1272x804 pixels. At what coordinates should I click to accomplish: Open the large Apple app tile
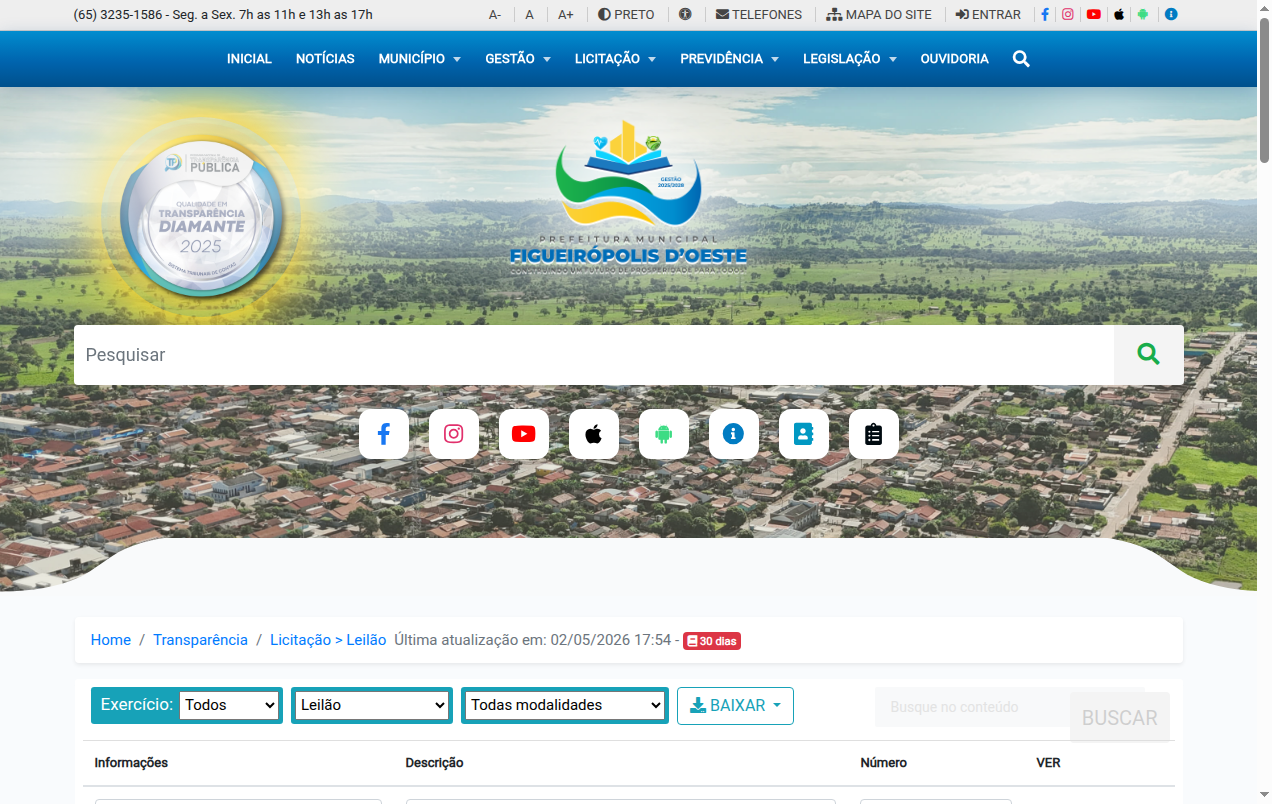pyautogui.click(x=594, y=434)
